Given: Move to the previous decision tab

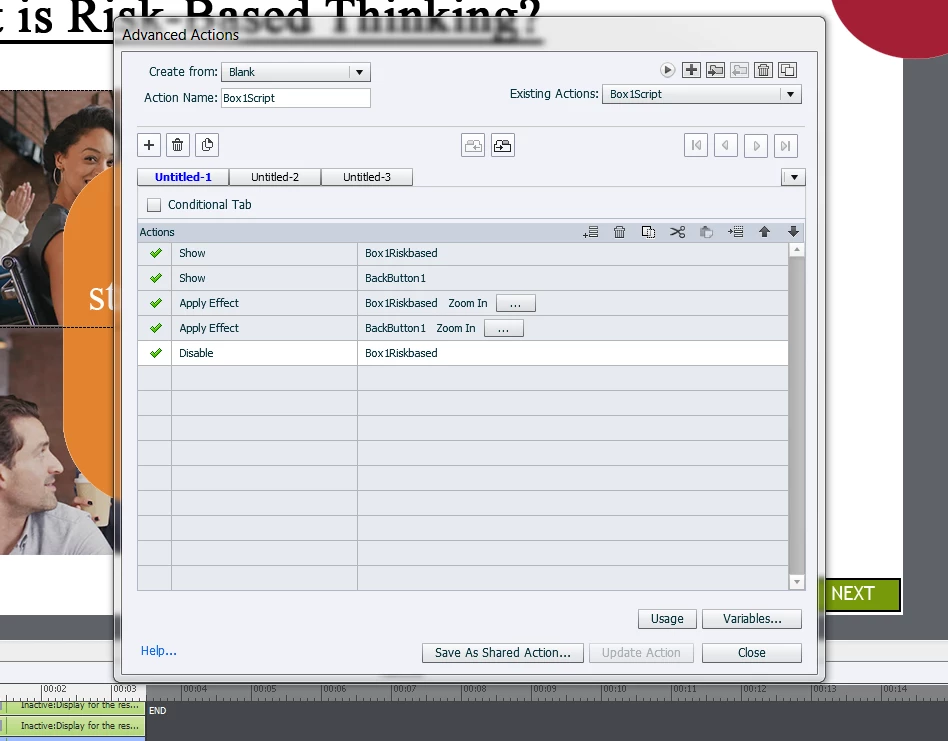Looking at the screenshot, I should click(x=726, y=146).
